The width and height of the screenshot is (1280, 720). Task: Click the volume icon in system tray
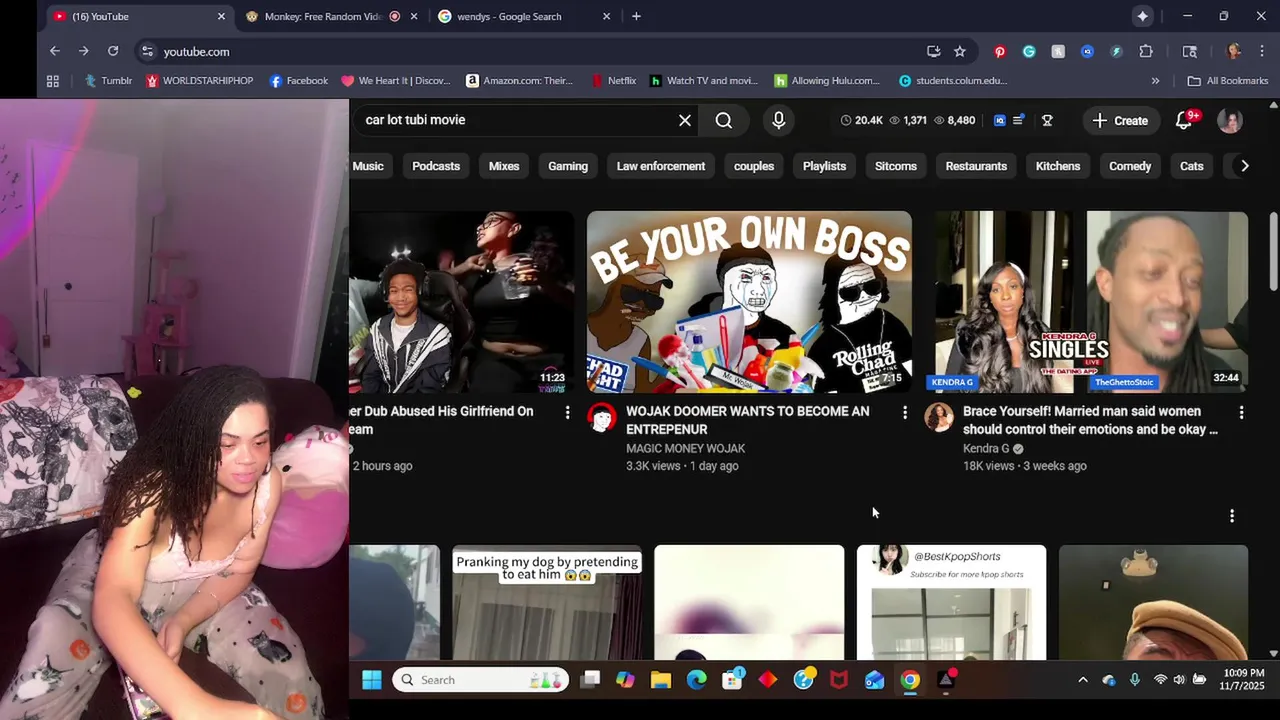pyautogui.click(x=1179, y=680)
